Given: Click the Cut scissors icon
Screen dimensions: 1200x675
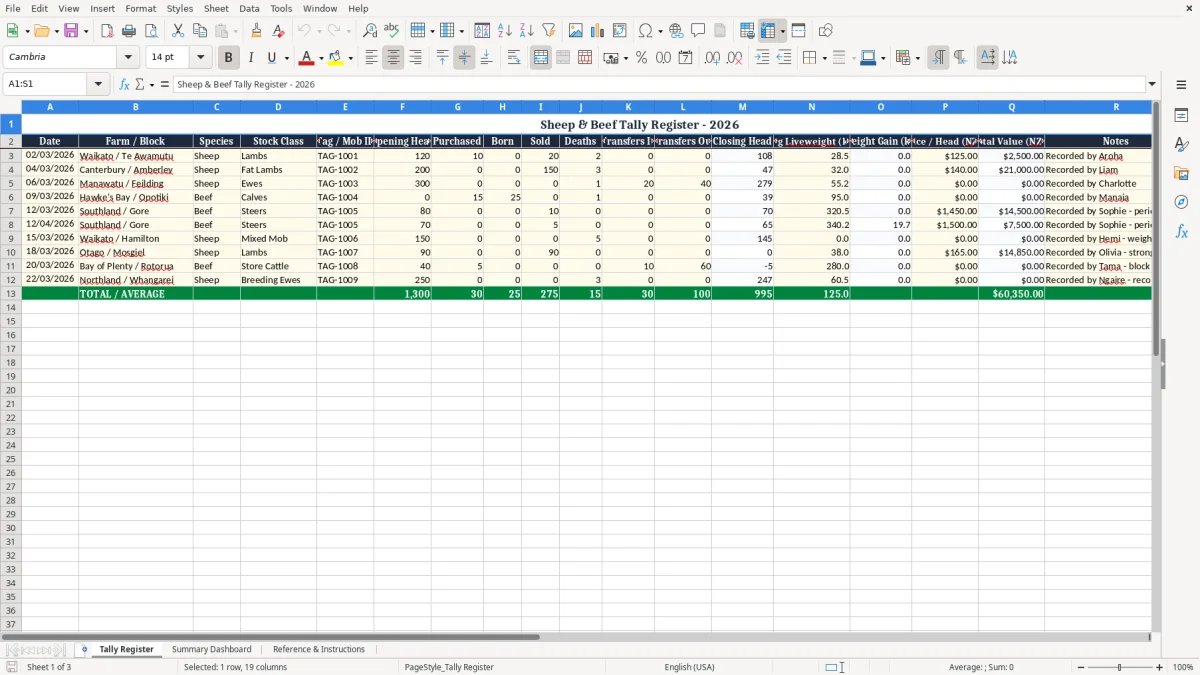Looking at the screenshot, I should [178, 31].
